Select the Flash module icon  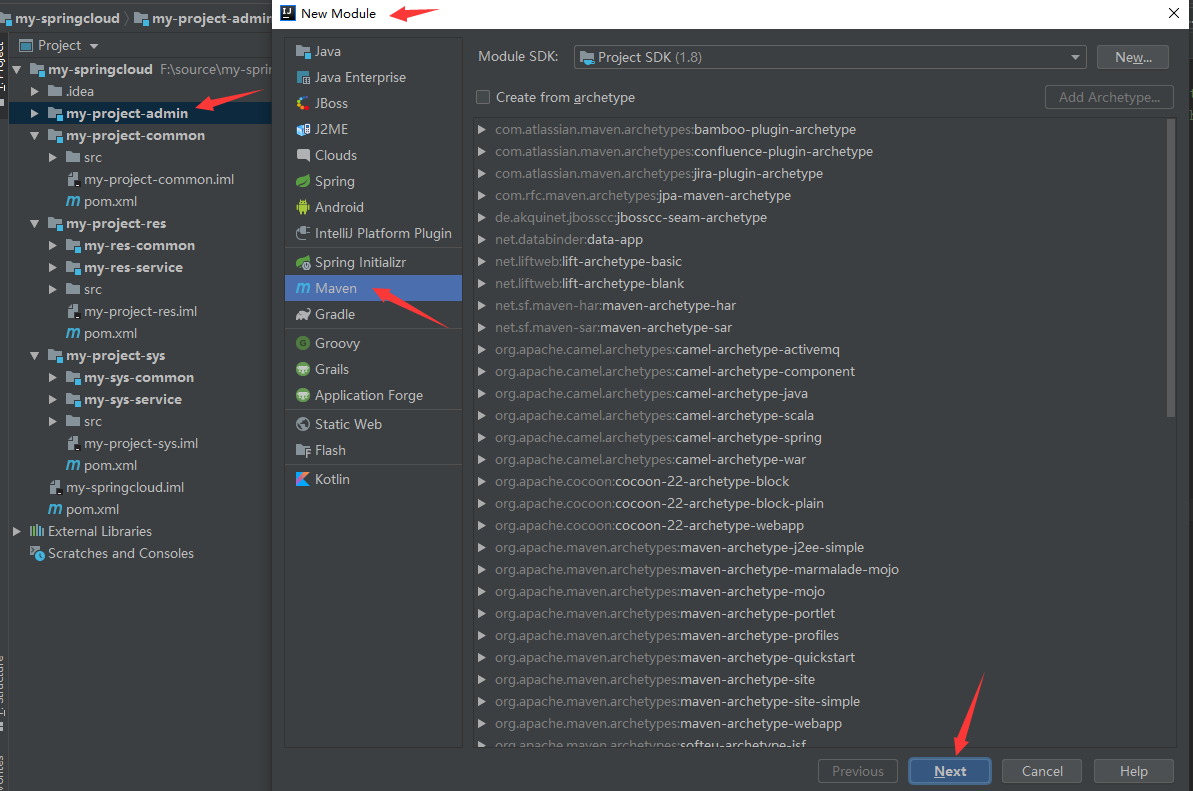pos(303,450)
